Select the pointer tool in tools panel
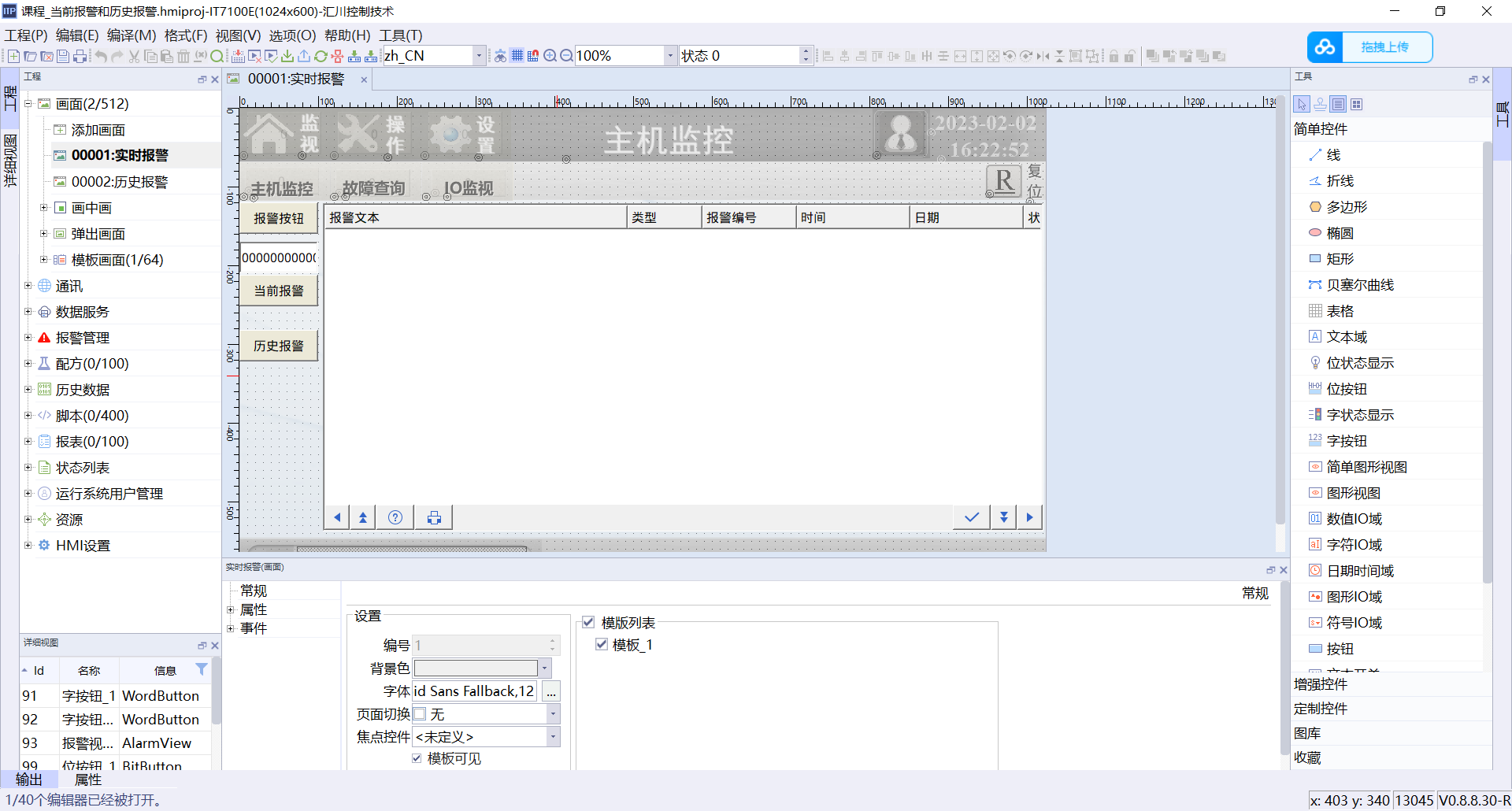The height and width of the screenshot is (811, 1512). (x=1302, y=104)
